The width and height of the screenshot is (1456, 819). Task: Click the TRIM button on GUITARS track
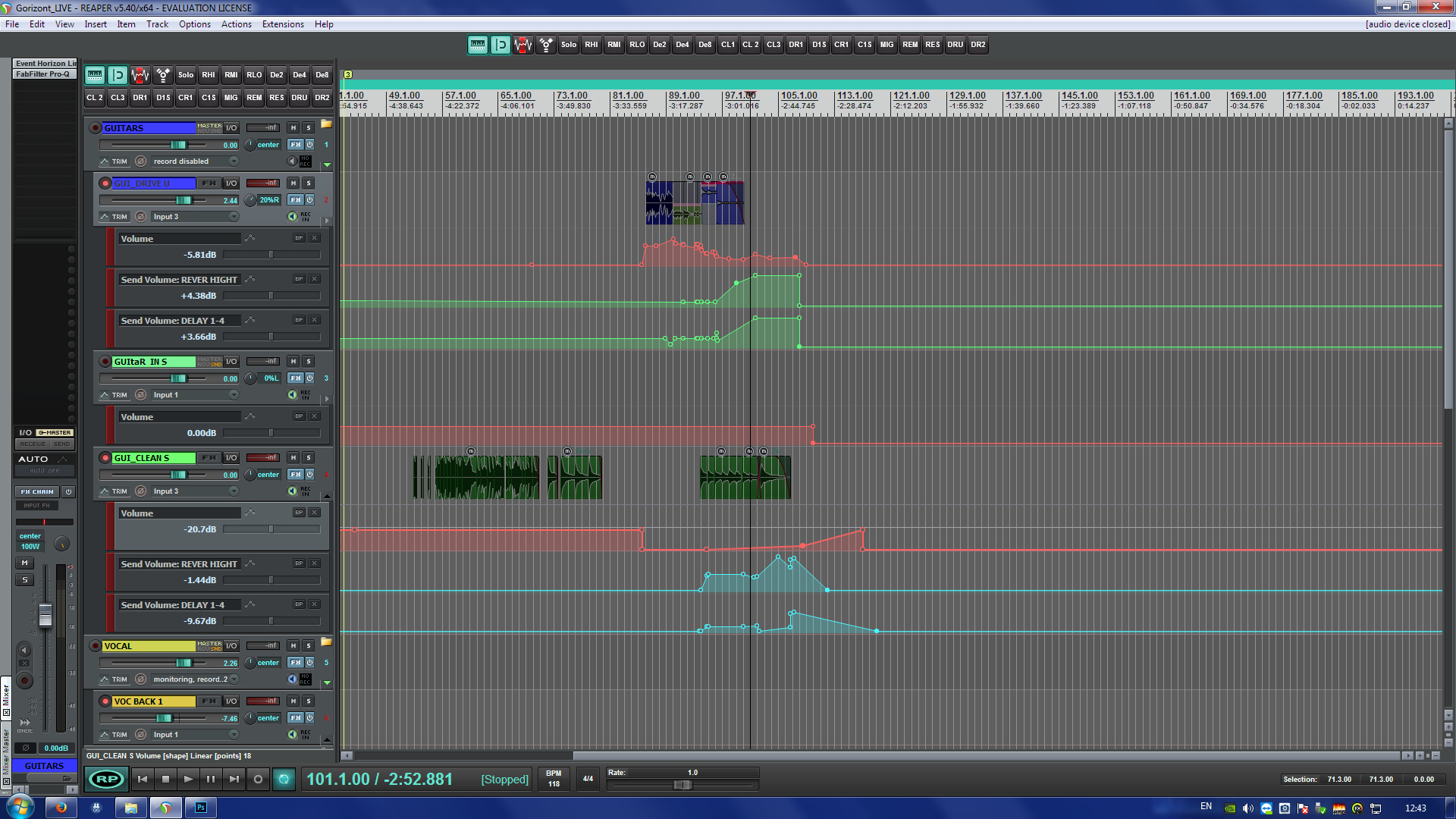click(114, 162)
